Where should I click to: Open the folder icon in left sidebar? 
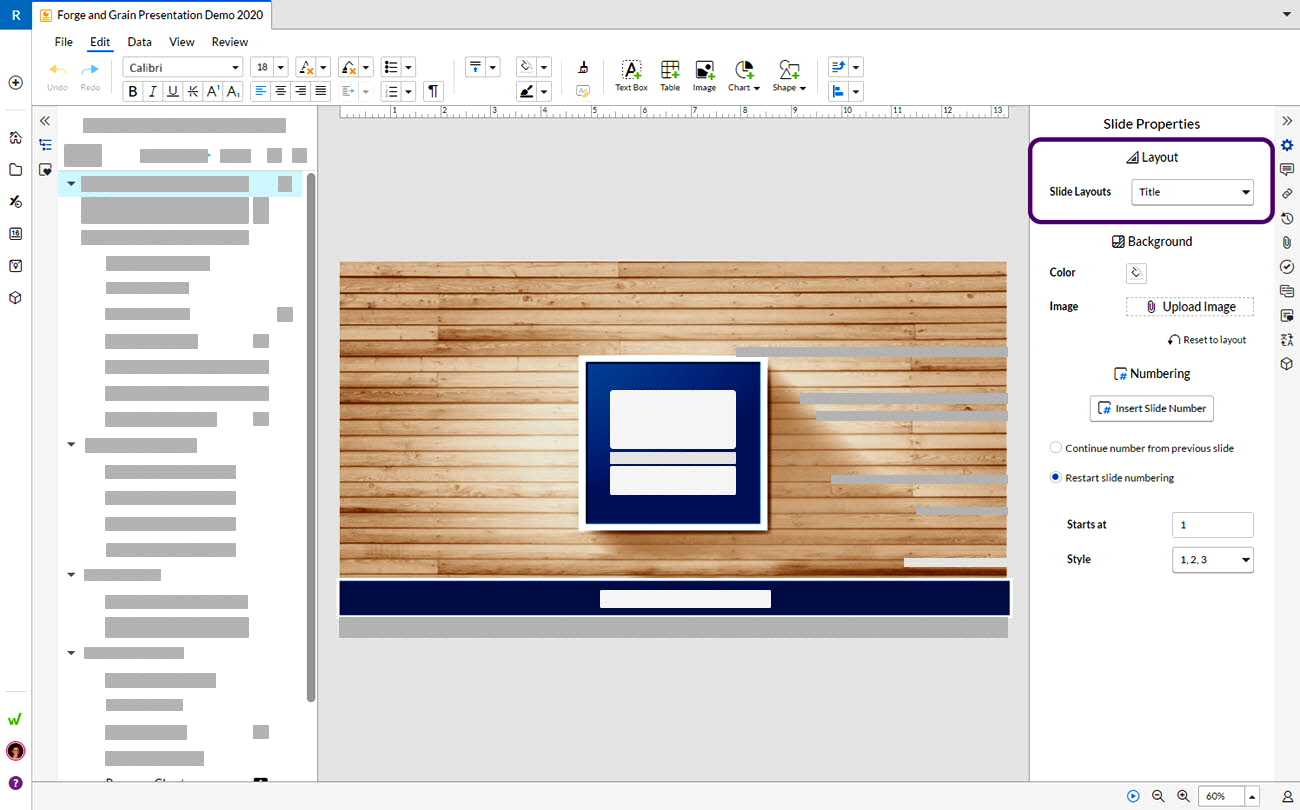pyautogui.click(x=15, y=170)
